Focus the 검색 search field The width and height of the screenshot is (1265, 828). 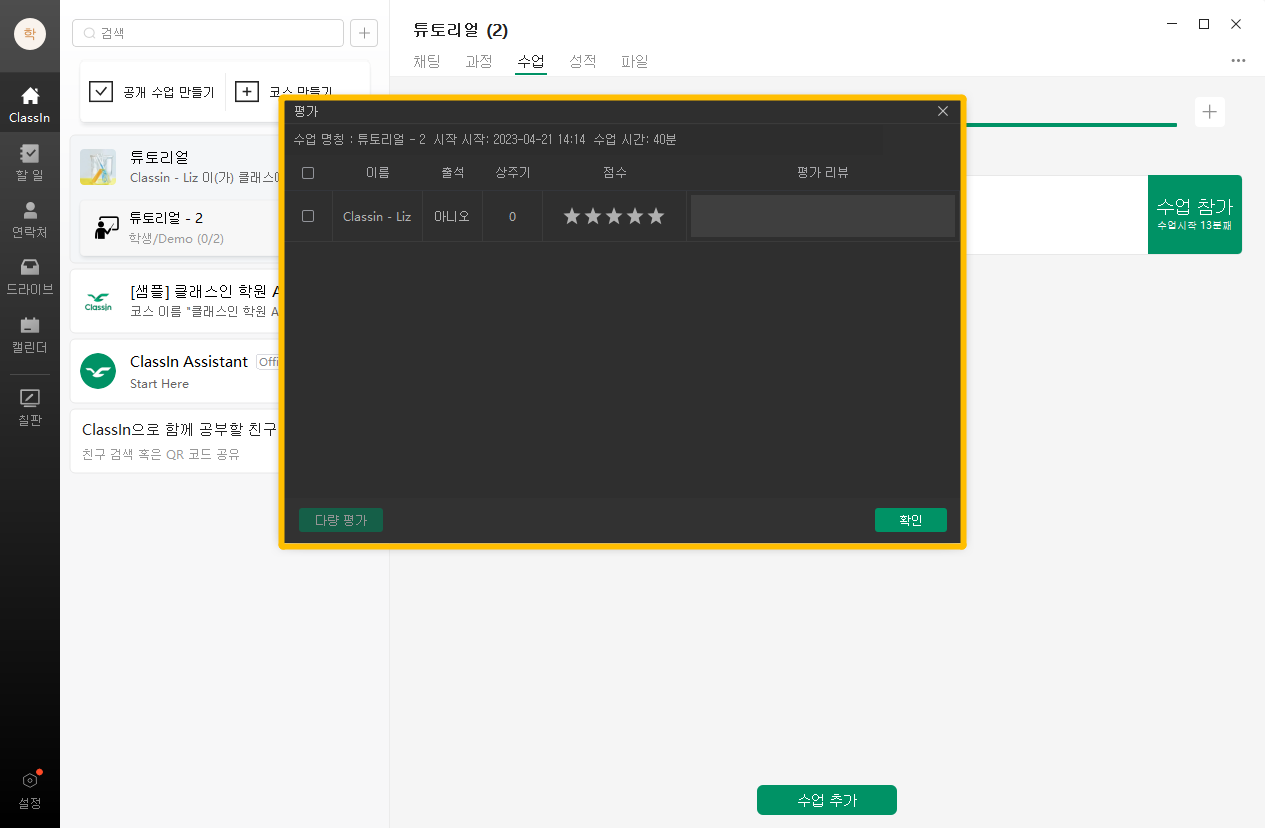click(208, 33)
